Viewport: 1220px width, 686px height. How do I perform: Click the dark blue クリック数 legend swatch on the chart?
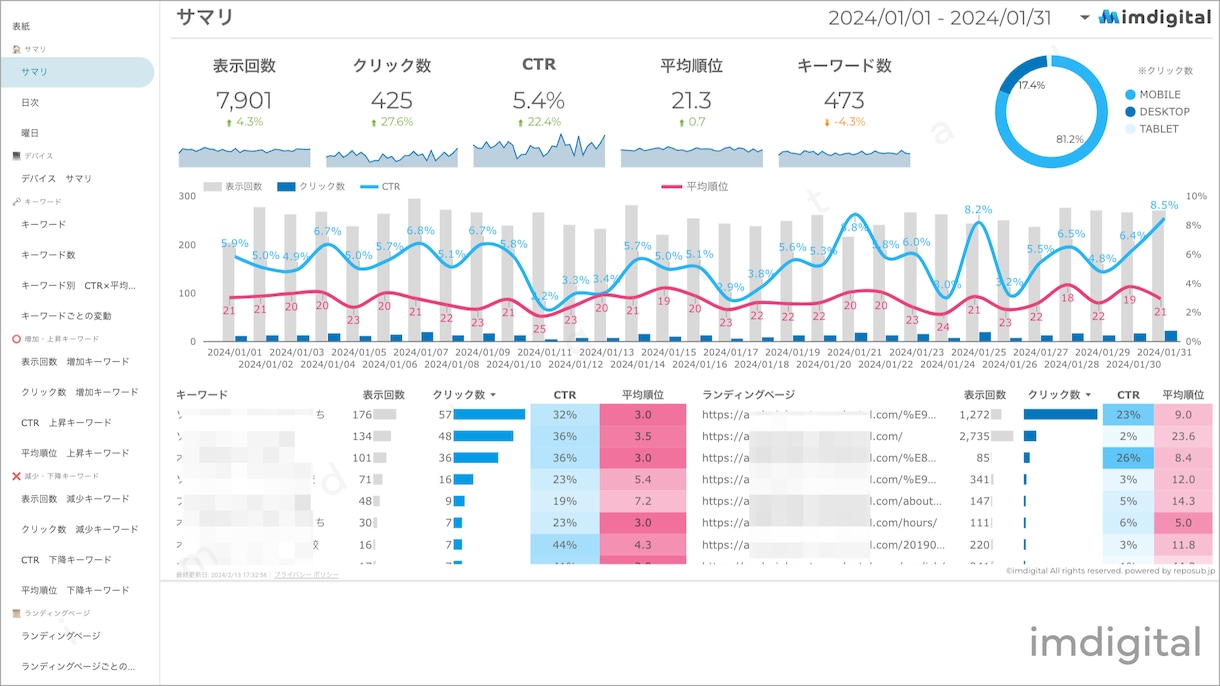pos(286,187)
